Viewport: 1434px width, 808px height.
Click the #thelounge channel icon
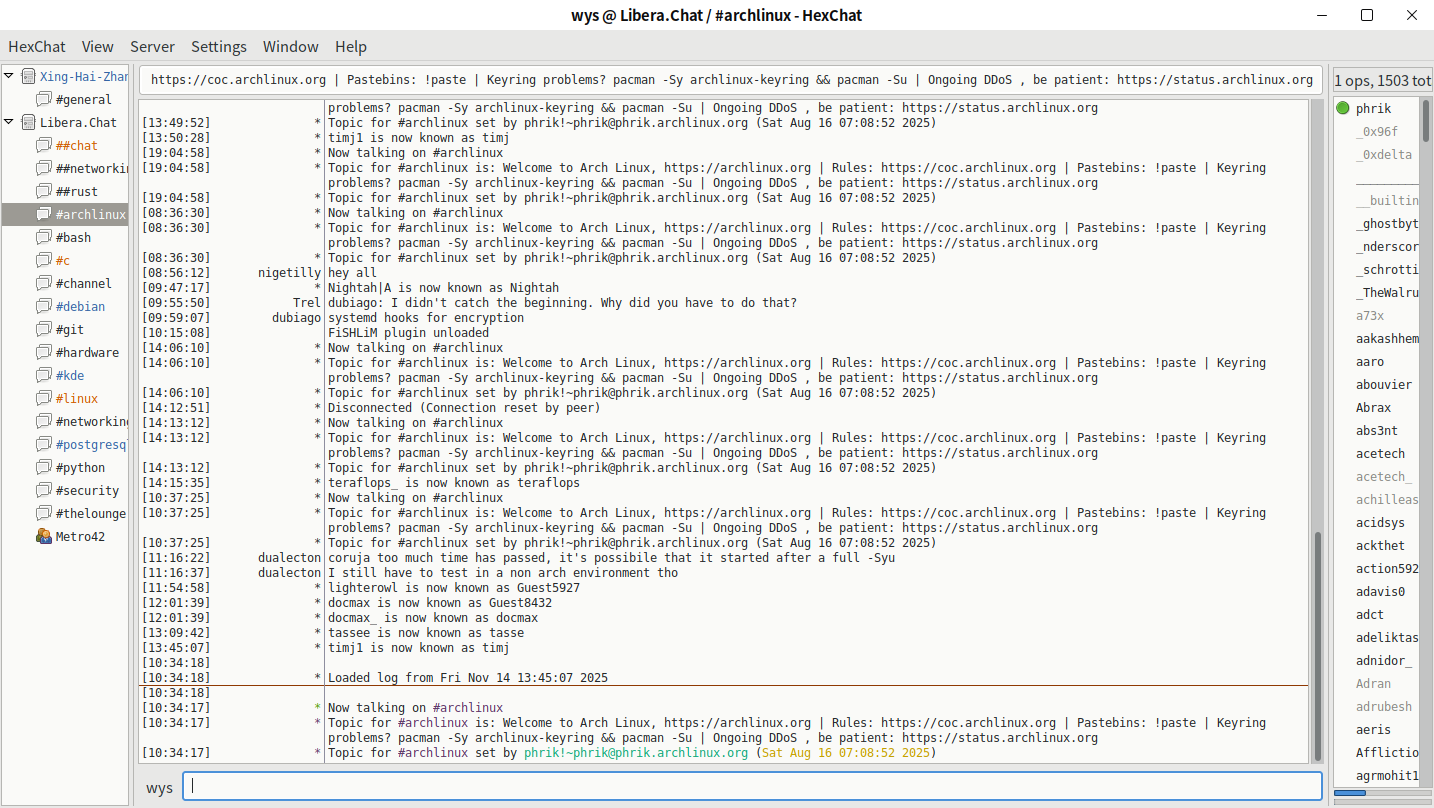(x=44, y=513)
